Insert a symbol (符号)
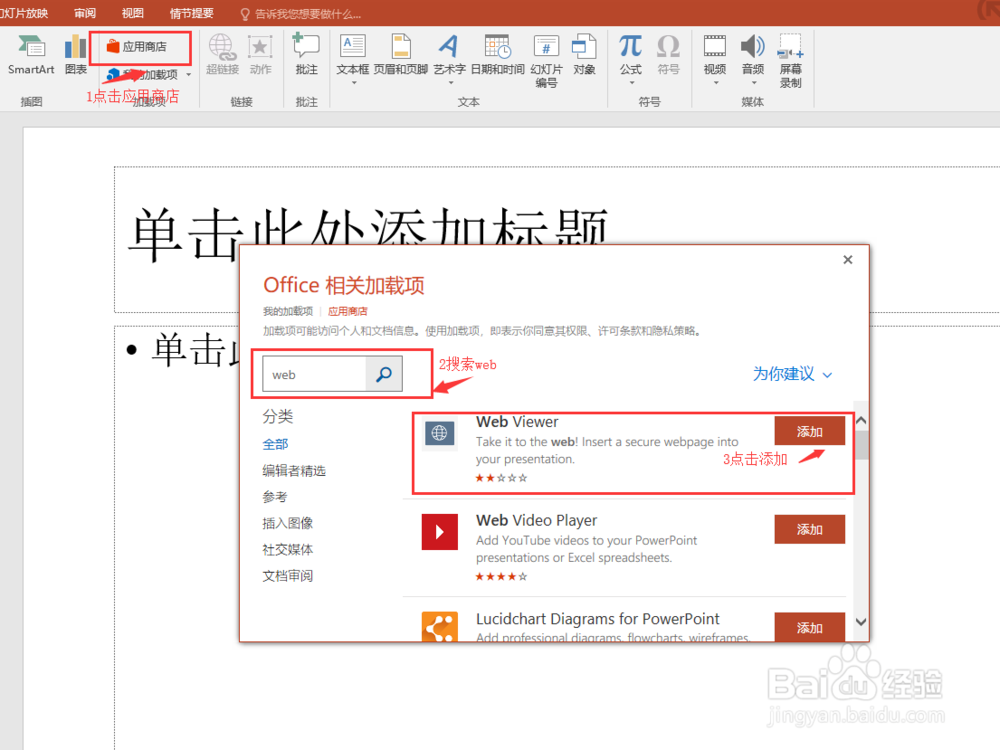Image resolution: width=1000 pixels, height=750 pixels. click(668, 55)
